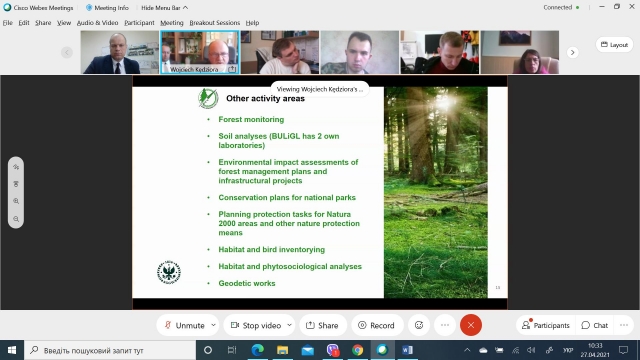Viewport: 640px width, 360px height.
Task: Open the Mail app from the taskbar
Action: coord(307,350)
